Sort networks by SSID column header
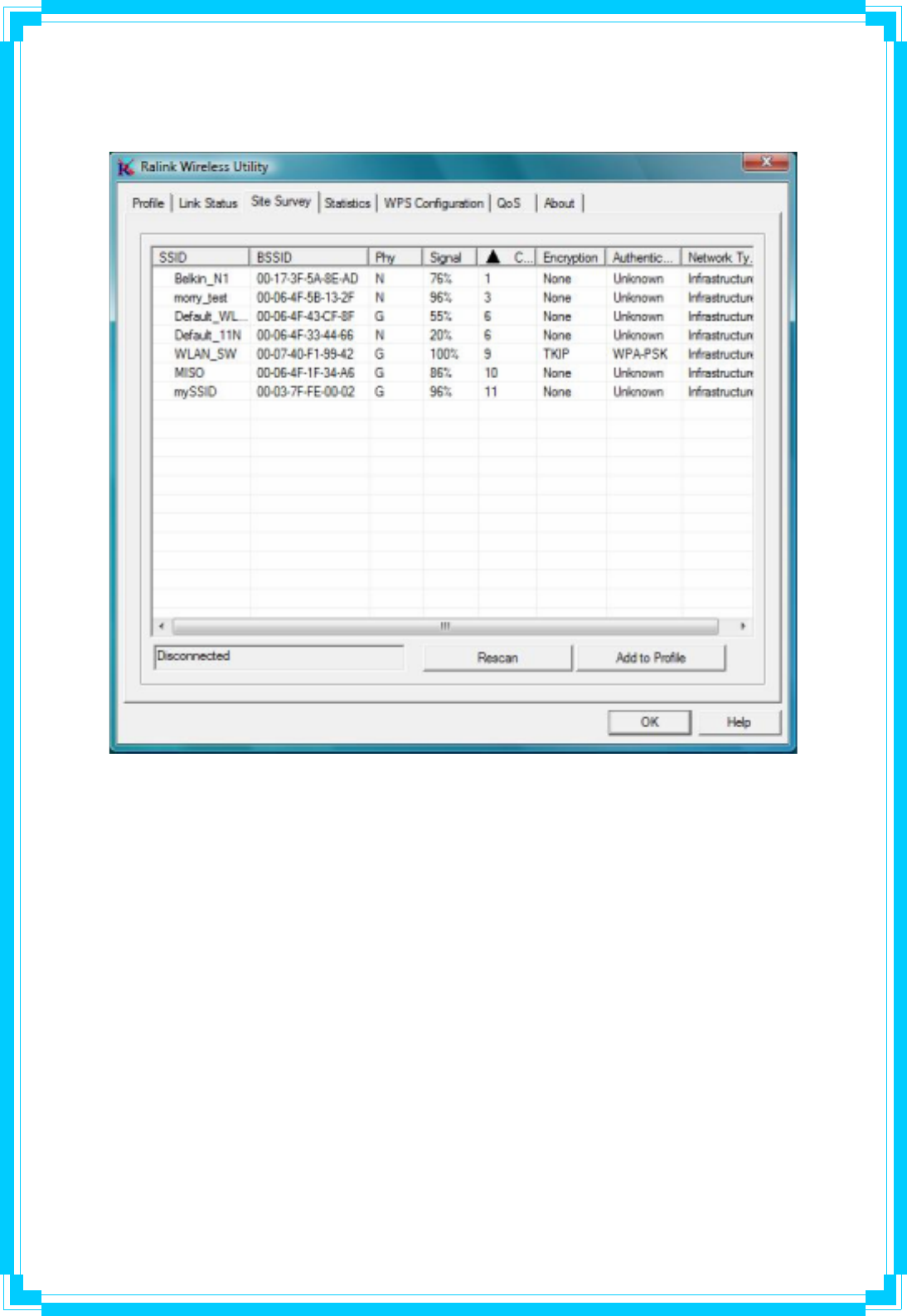907x1316 pixels. click(201, 257)
